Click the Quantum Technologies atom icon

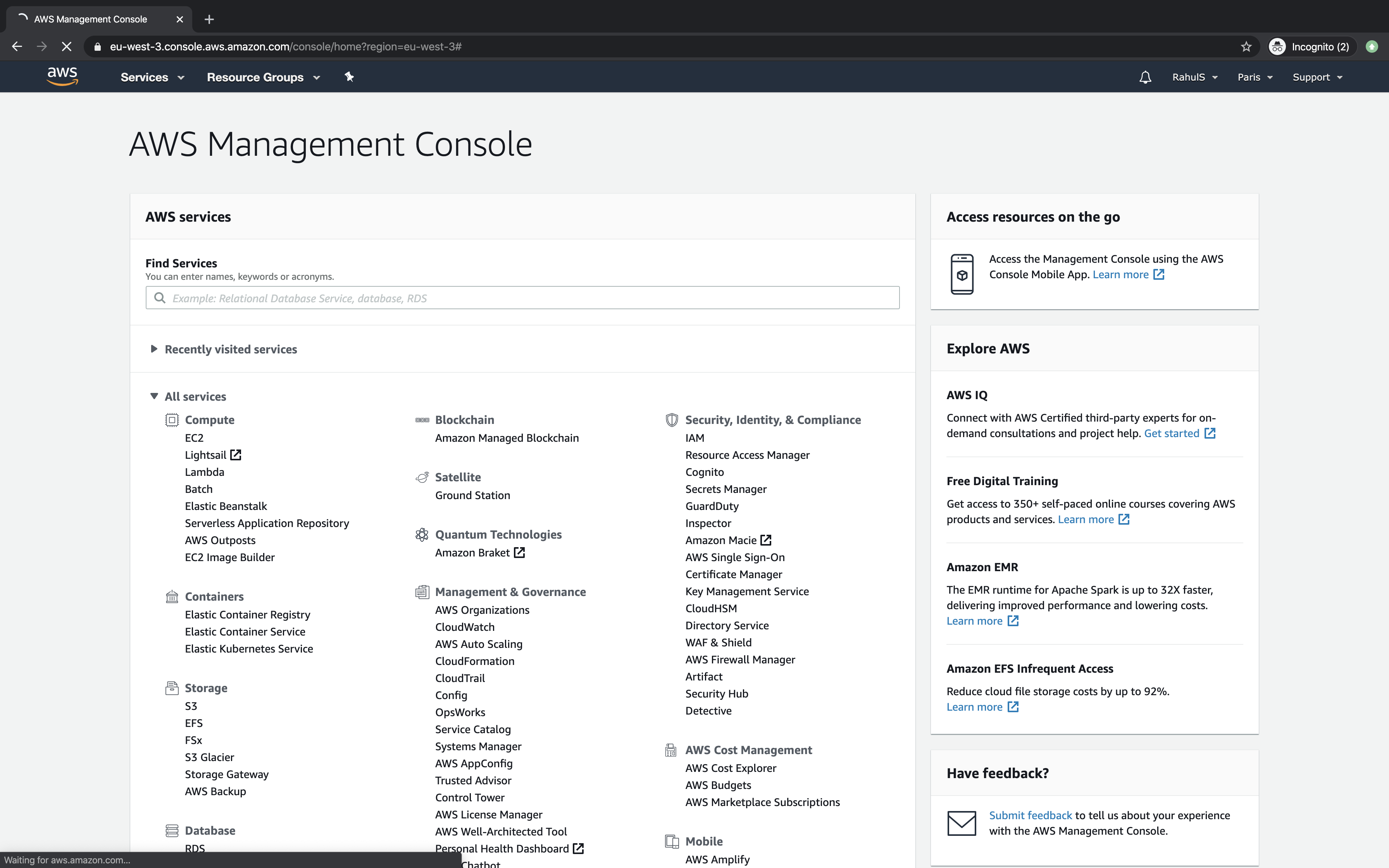point(422,534)
